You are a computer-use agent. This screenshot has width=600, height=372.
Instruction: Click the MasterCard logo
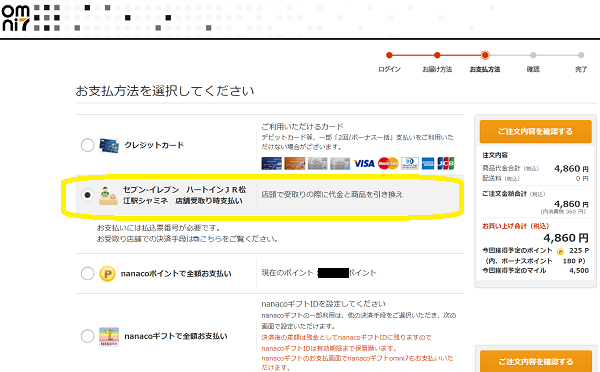click(x=388, y=163)
